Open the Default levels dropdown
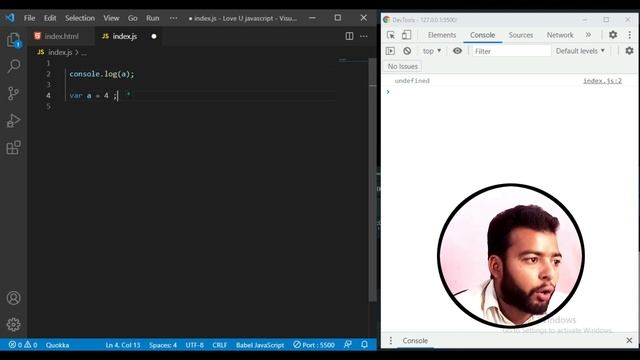Image resolution: width=640 pixels, height=360 pixels. click(580, 51)
